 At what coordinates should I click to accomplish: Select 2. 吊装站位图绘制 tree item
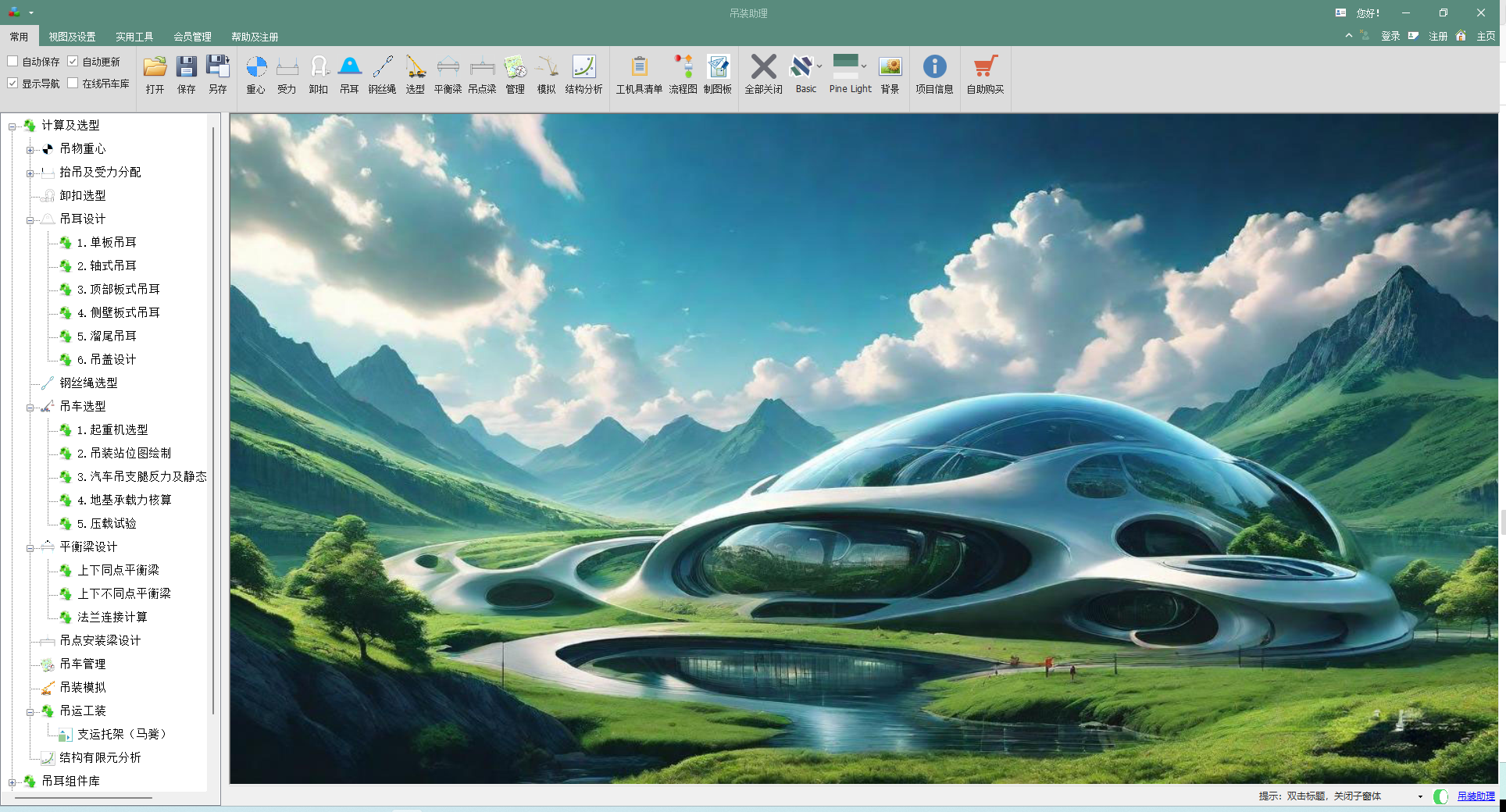pos(123,454)
